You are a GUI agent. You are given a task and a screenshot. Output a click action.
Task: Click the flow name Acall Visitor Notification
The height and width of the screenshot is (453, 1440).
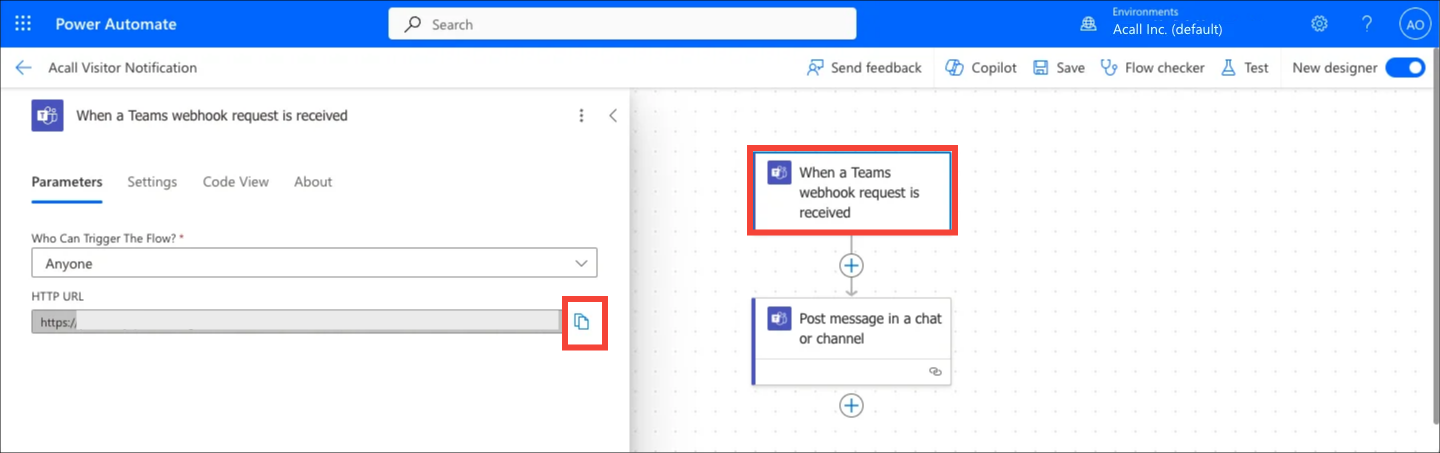[x=123, y=68]
